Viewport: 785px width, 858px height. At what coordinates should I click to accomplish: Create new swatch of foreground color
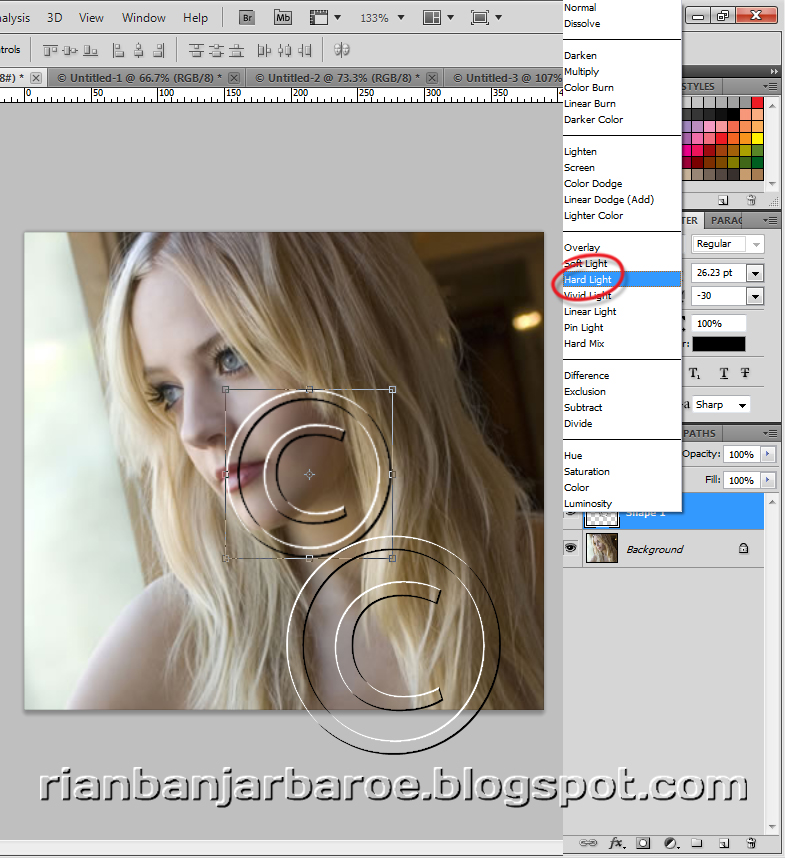point(723,200)
